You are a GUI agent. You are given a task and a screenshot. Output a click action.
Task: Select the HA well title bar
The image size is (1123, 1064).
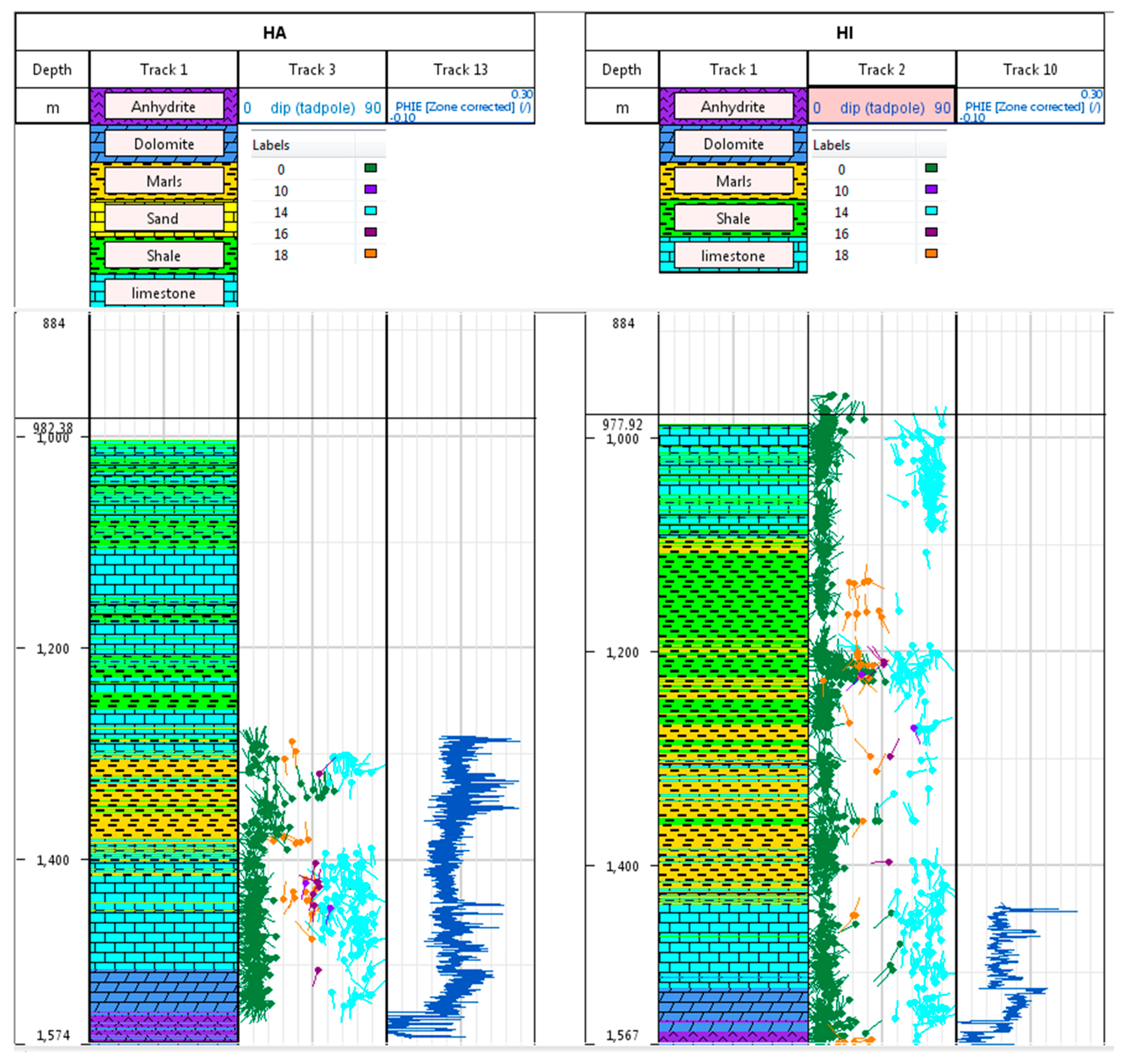274,33
